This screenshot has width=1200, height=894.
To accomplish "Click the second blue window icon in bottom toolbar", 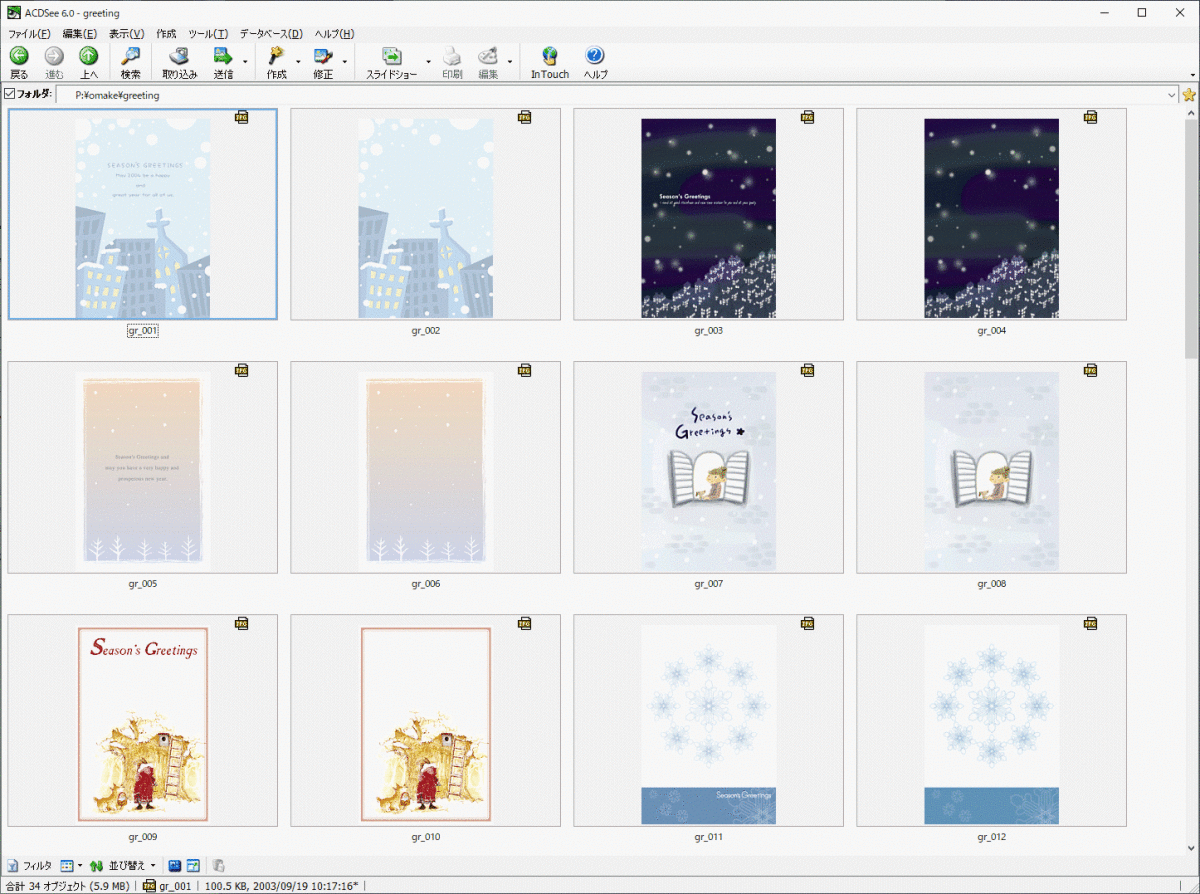I will click(193, 865).
